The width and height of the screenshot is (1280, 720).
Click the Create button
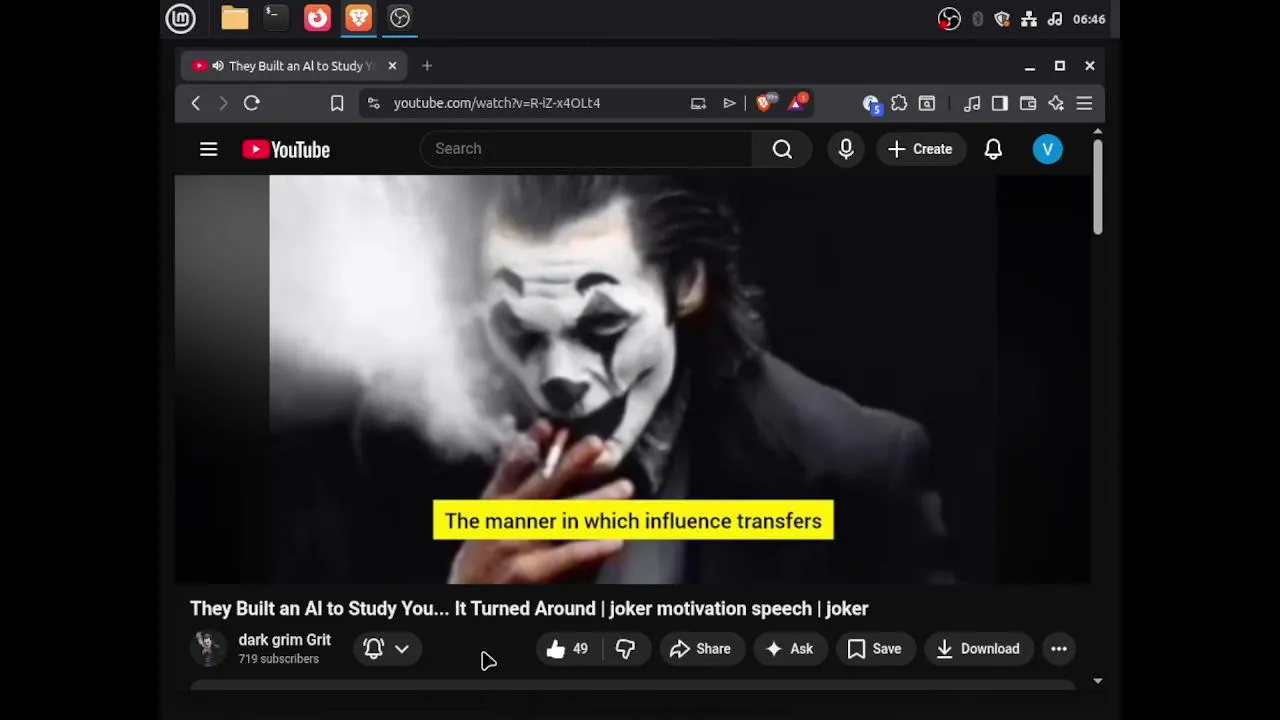[921, 149]
